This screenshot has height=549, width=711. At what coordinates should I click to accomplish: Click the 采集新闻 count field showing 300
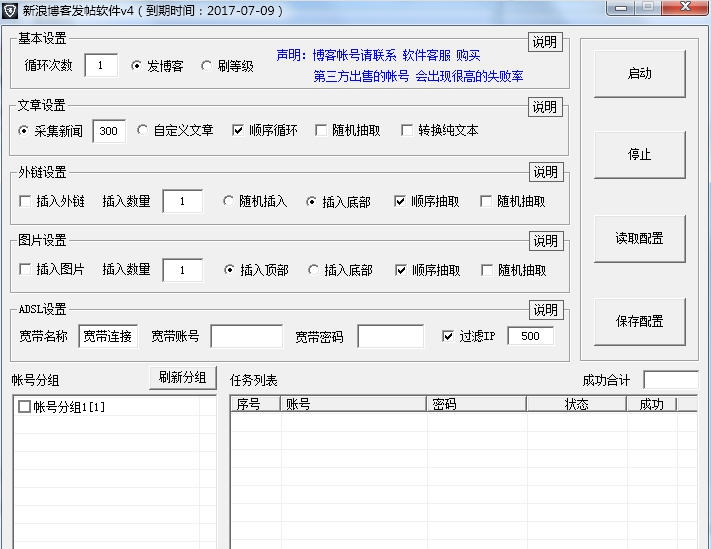point(109,131)
